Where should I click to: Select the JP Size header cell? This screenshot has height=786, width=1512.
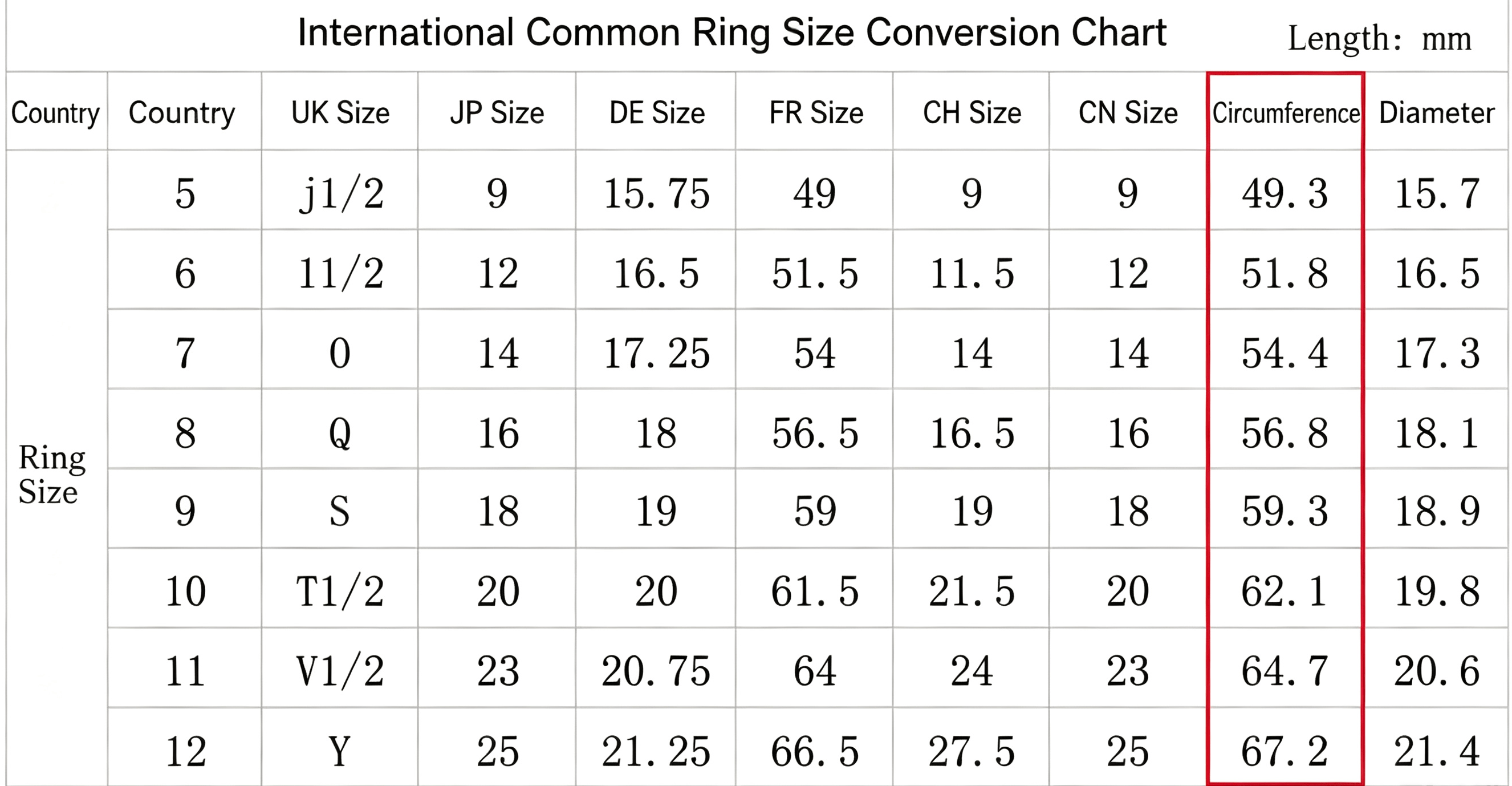[497, 113]
